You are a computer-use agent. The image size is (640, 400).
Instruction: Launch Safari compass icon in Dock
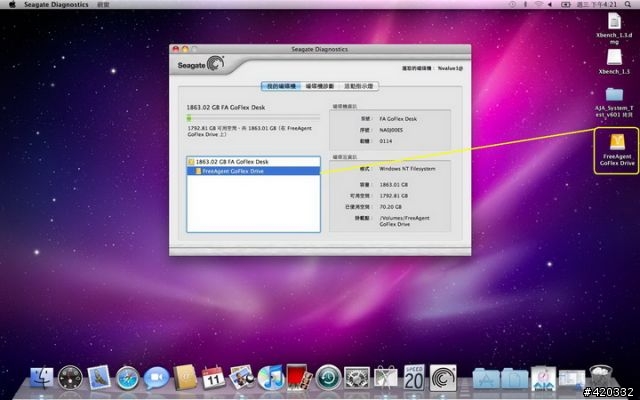point(127,378)
